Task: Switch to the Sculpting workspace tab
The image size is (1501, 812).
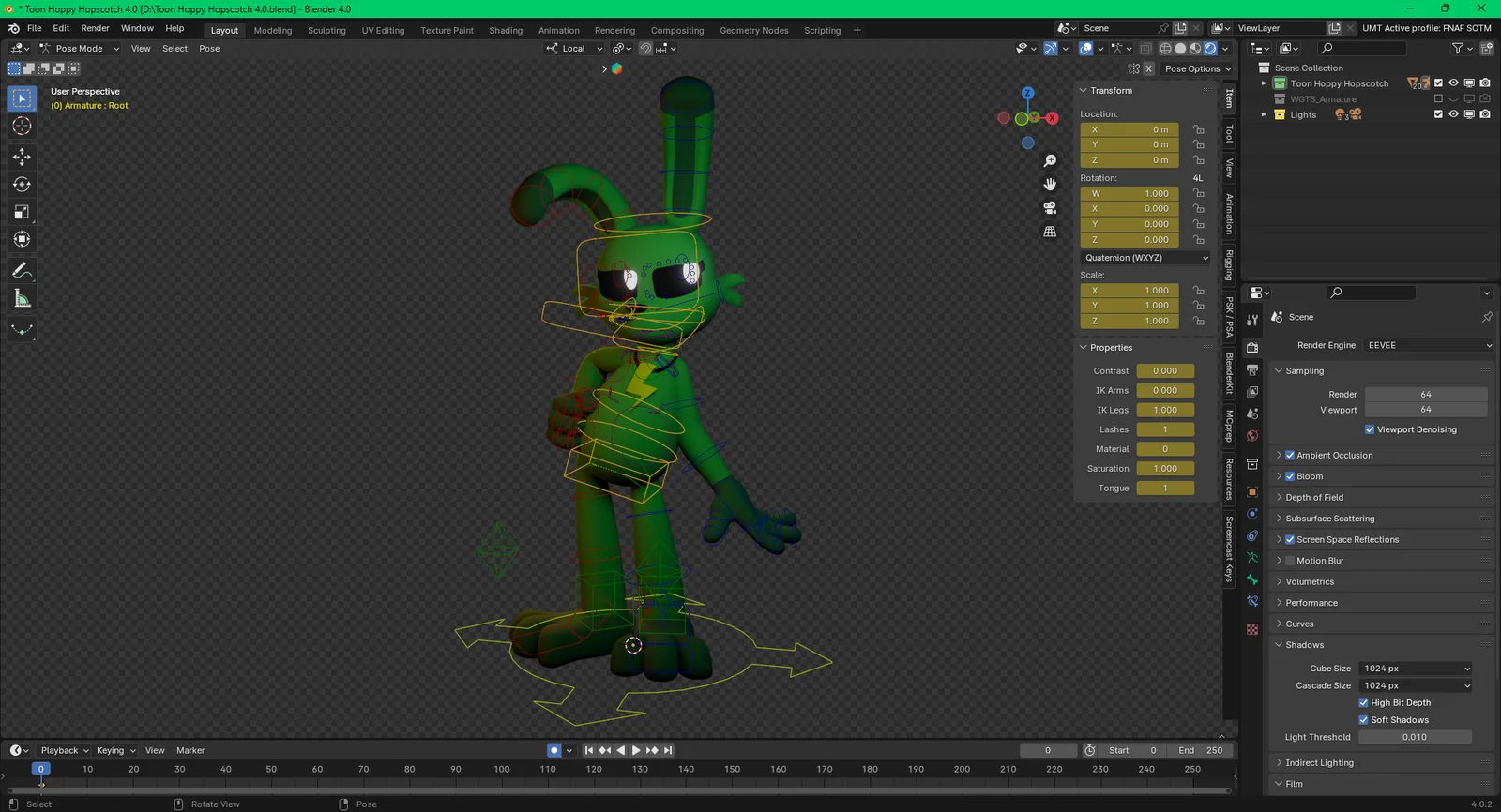Action: click(326, 30)
